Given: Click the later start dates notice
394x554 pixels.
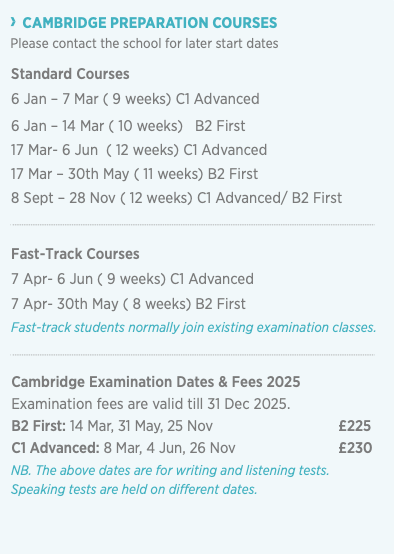Looking at the screenshot, I should [x=144, y=44].
